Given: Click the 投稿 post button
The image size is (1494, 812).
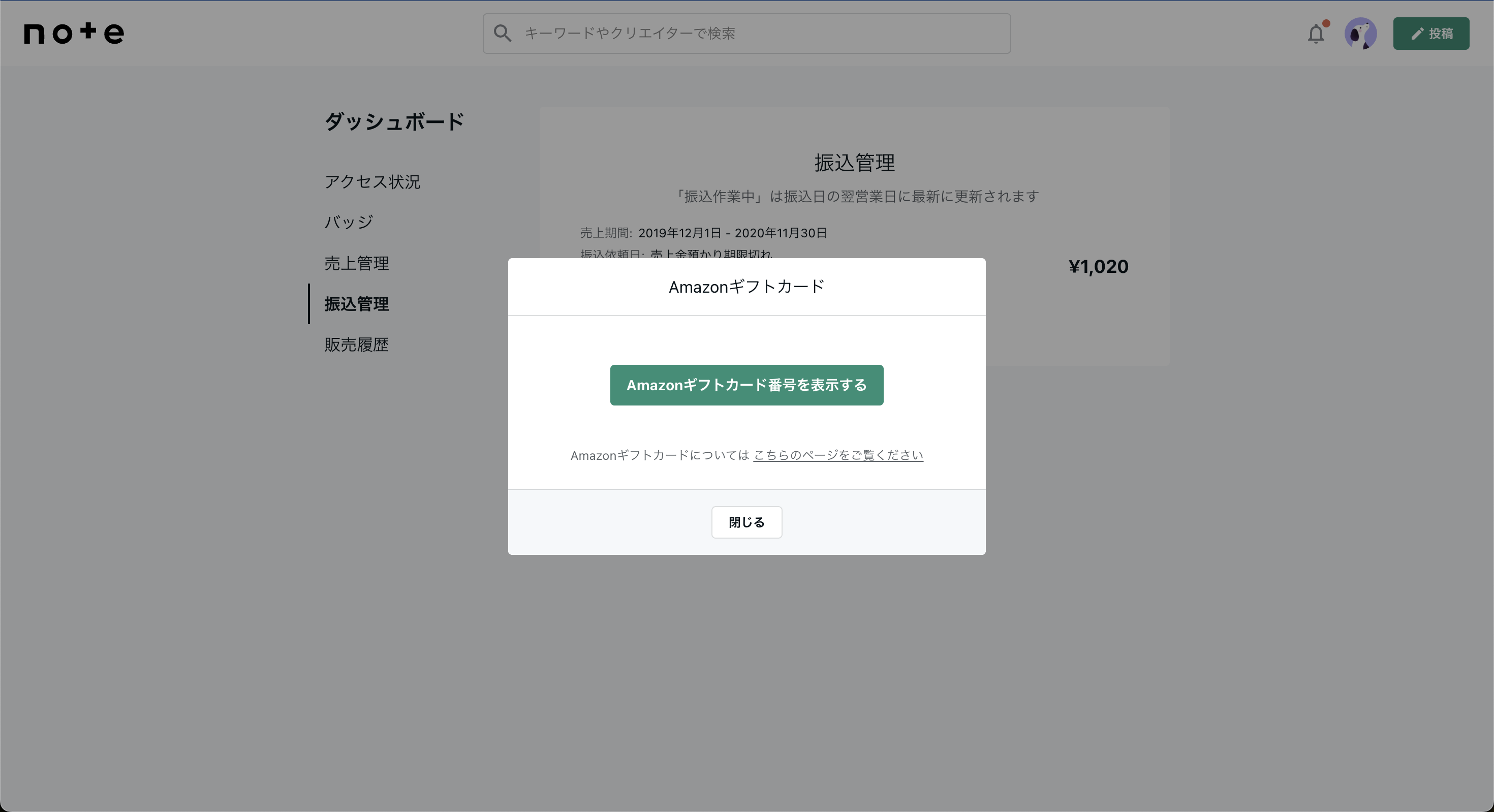Looking at the screenshot, I should pos(1431,34).
